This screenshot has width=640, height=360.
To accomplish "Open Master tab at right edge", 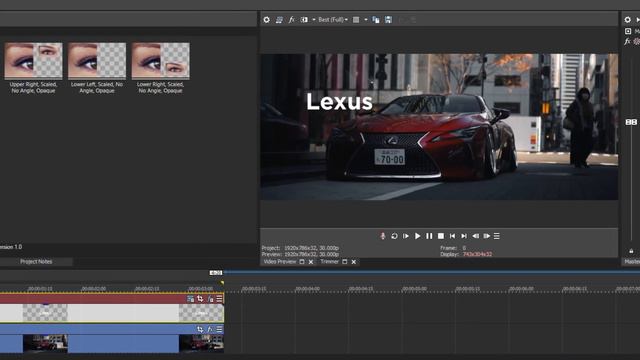I will pyautogui.click(x=632, y=262).
